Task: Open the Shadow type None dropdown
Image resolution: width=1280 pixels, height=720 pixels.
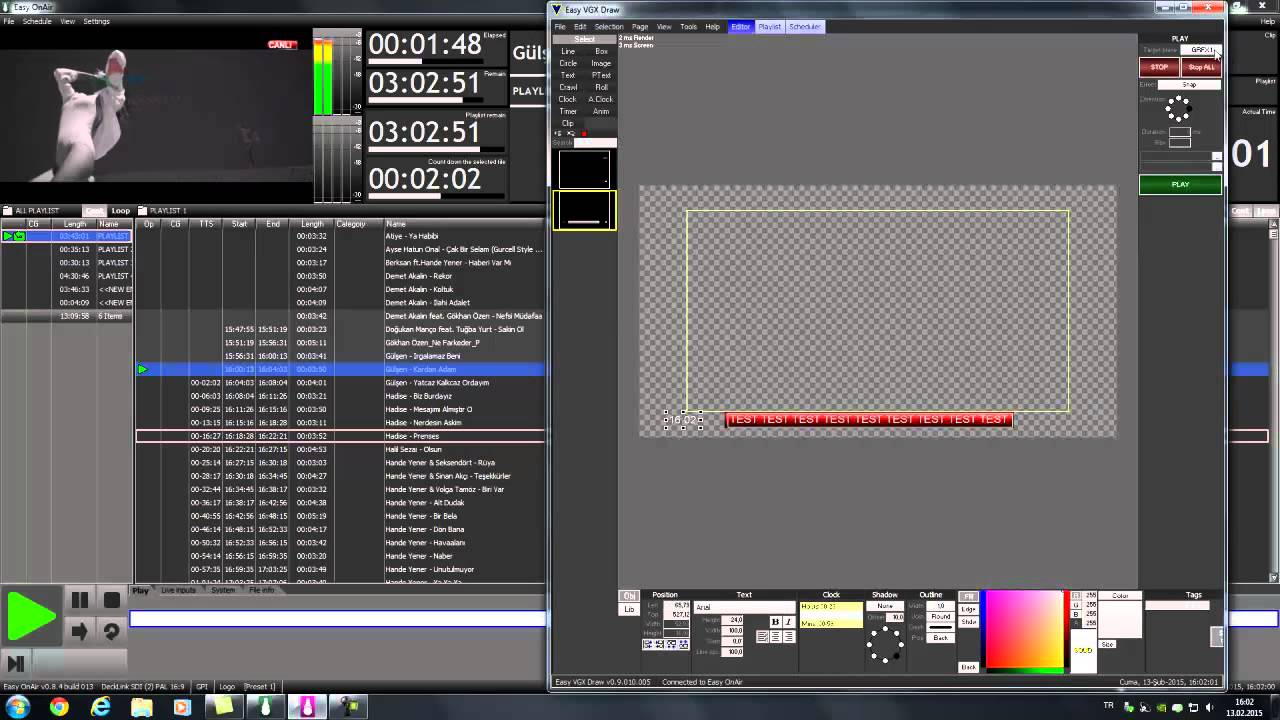Action: (x=885, y=606)
